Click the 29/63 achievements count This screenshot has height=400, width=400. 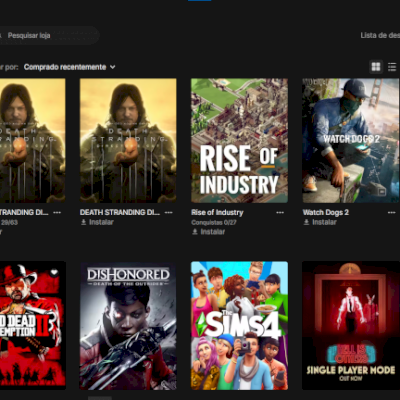[x=9, y=222]
